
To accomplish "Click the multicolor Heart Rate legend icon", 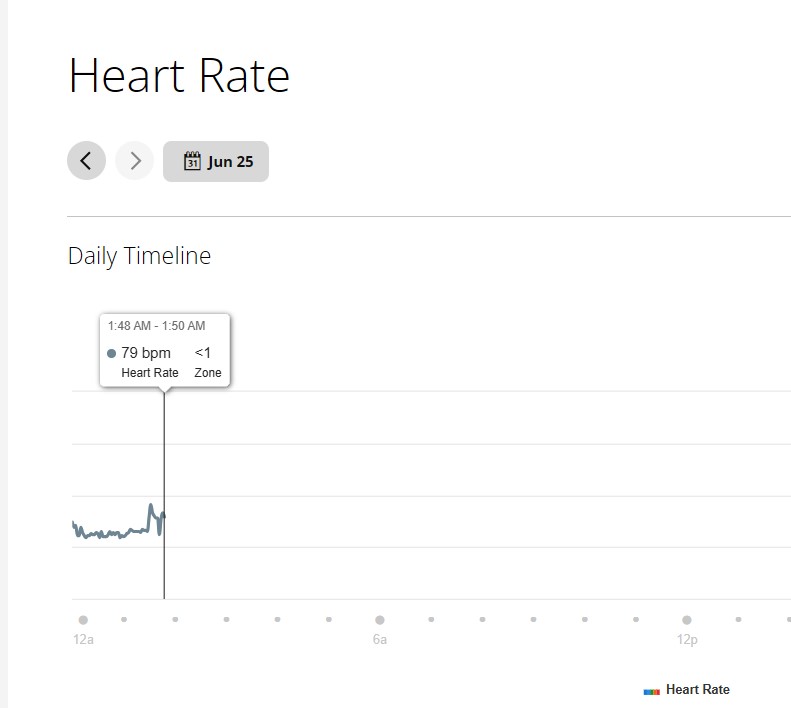I will point(651,691).
